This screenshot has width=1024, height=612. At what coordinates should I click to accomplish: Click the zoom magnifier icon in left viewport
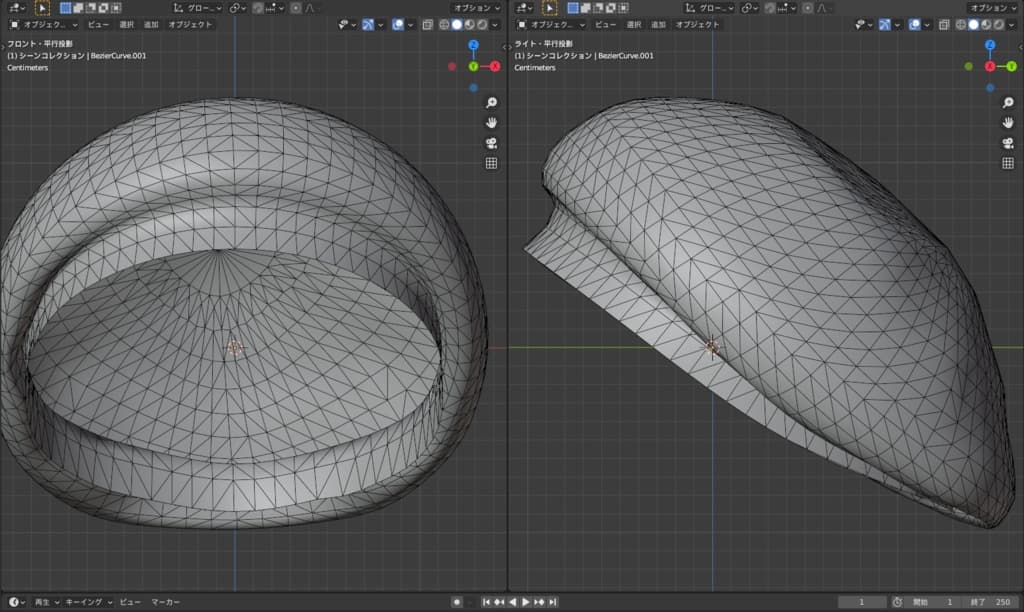(491, 102)
